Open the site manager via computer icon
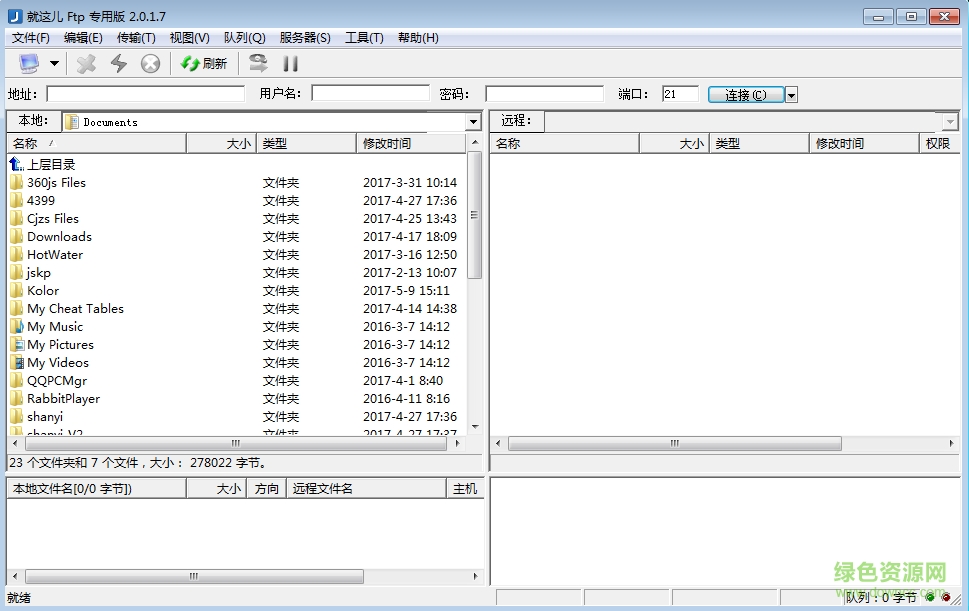The height and width of the screenshot is (611, 969). tap(28, 63)
